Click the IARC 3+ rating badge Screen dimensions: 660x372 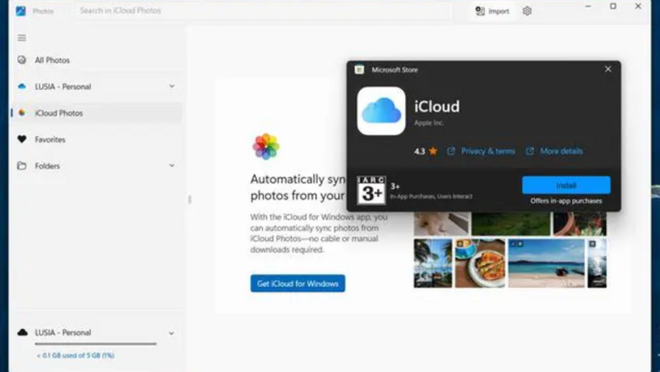point(371,190)
